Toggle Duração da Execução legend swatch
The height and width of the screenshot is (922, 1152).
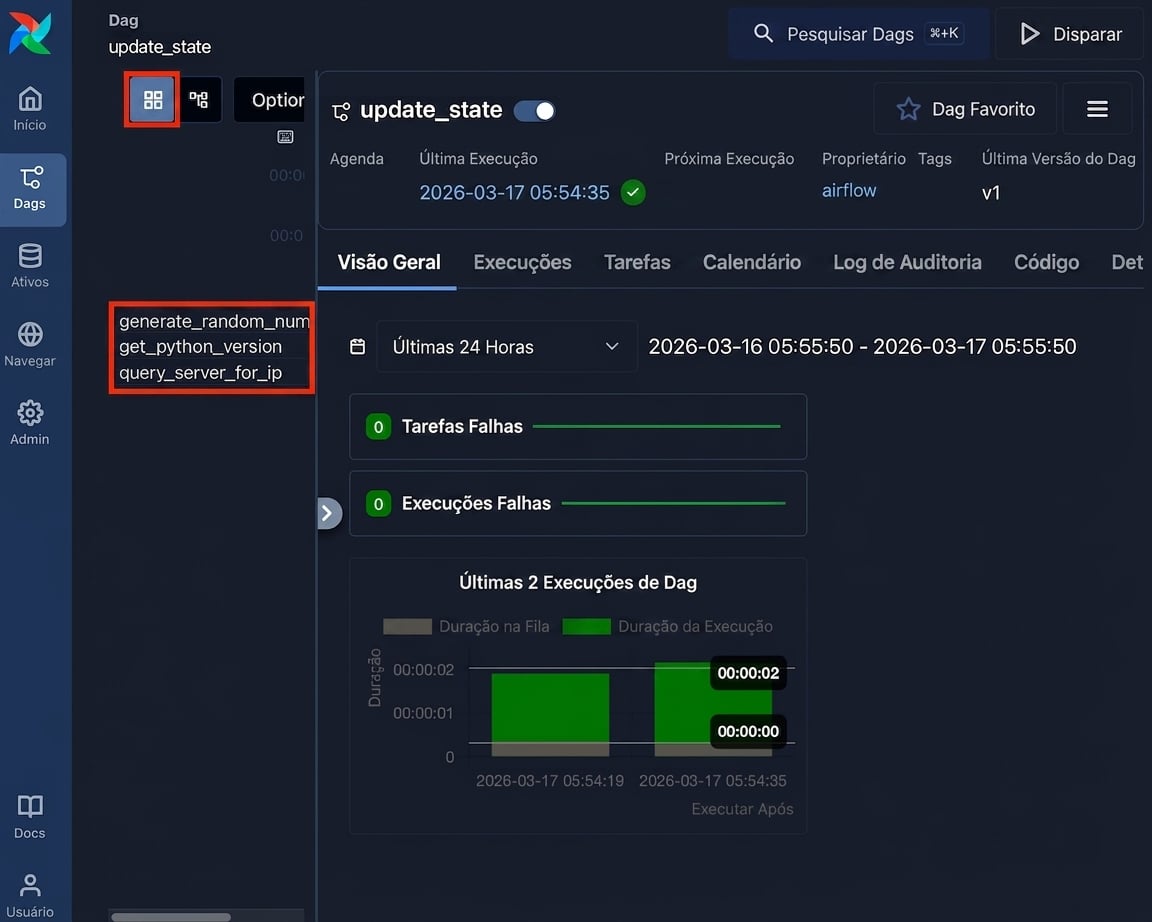coord(586,627)
